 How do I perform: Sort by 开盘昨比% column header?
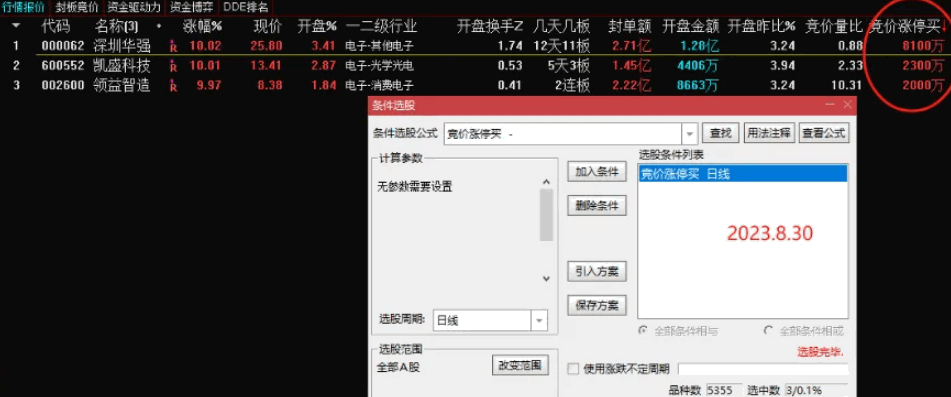point(761,26)
